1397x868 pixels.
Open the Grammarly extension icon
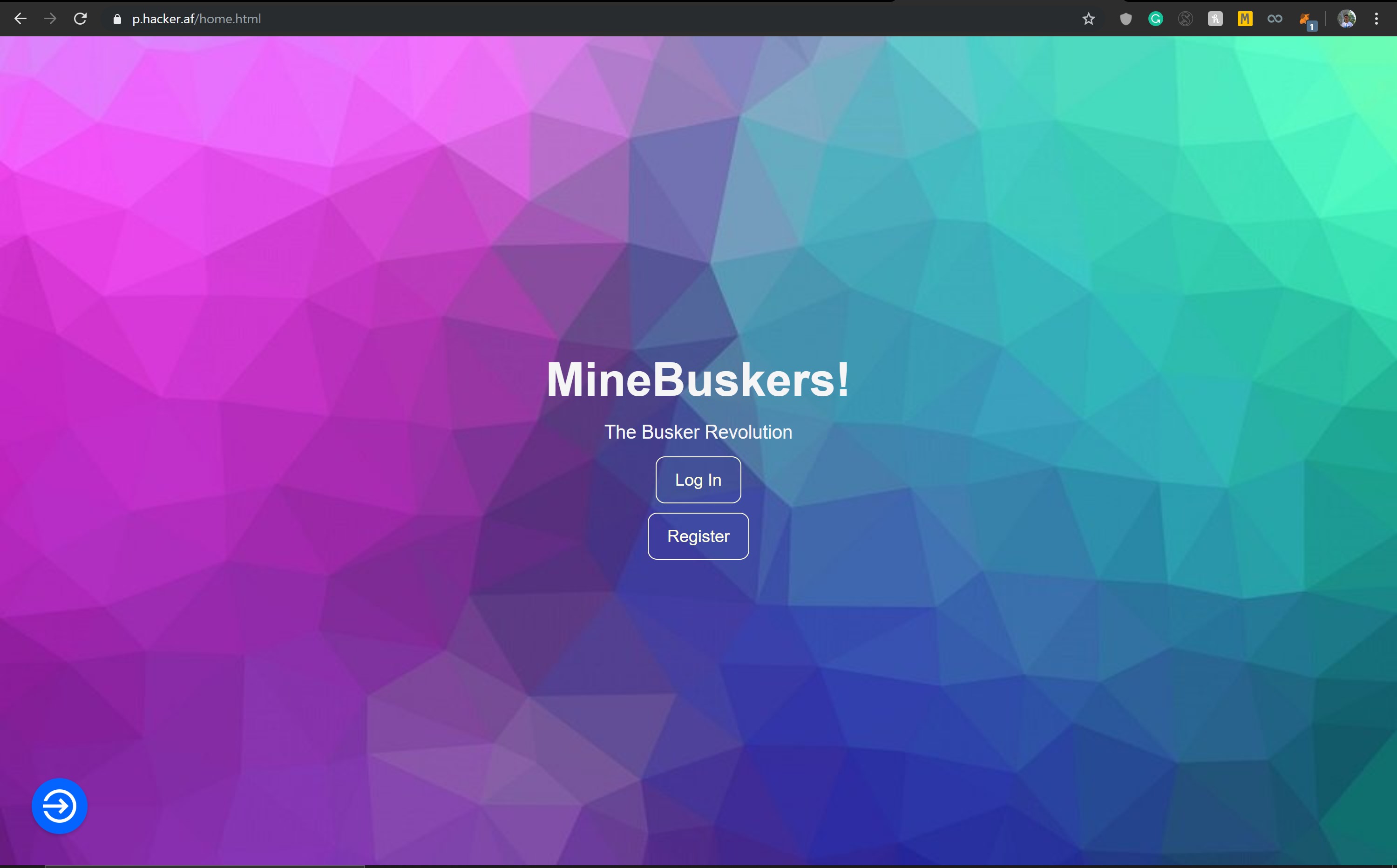coord(1155,19)
